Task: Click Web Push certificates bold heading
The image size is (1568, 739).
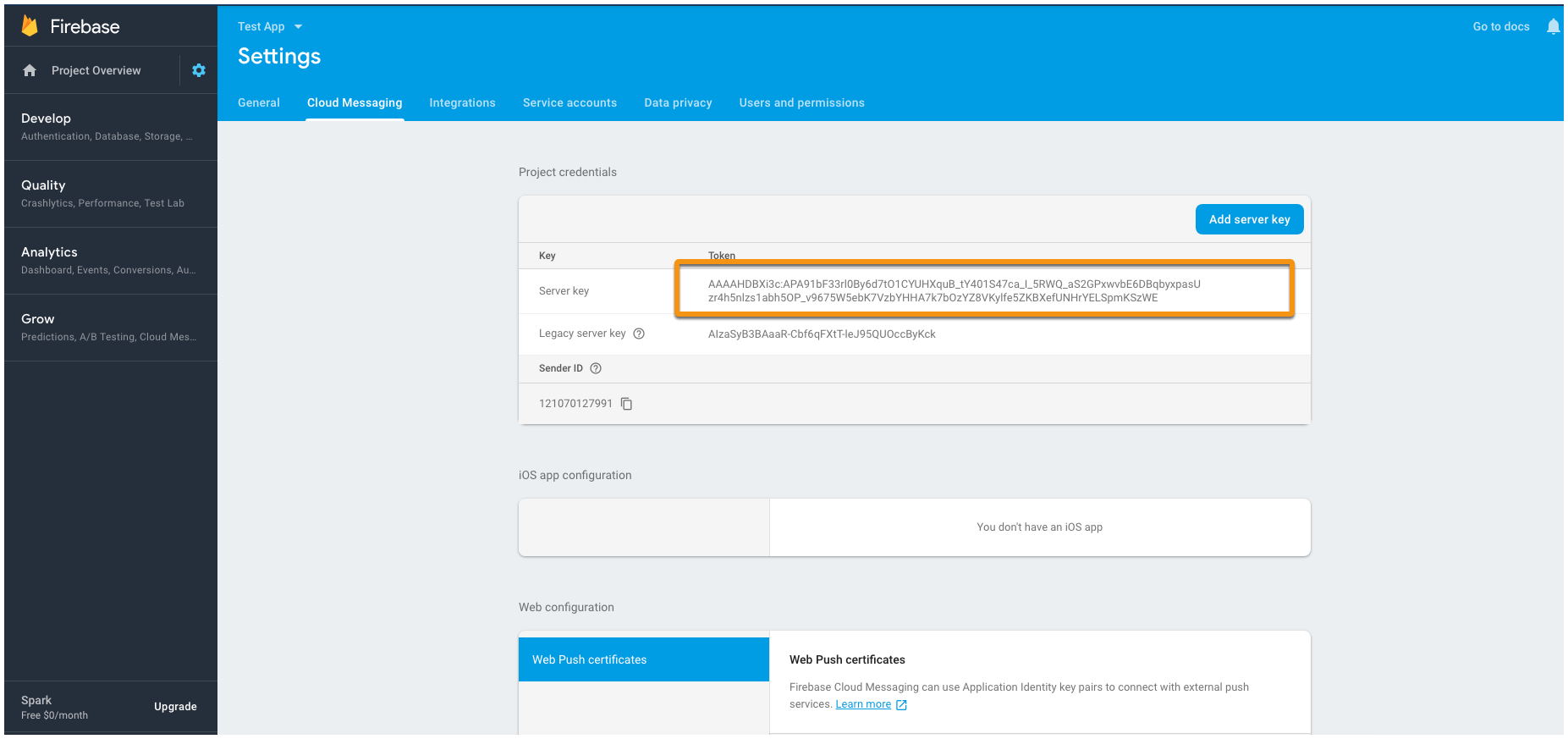Action: click(x=847, y=659)
